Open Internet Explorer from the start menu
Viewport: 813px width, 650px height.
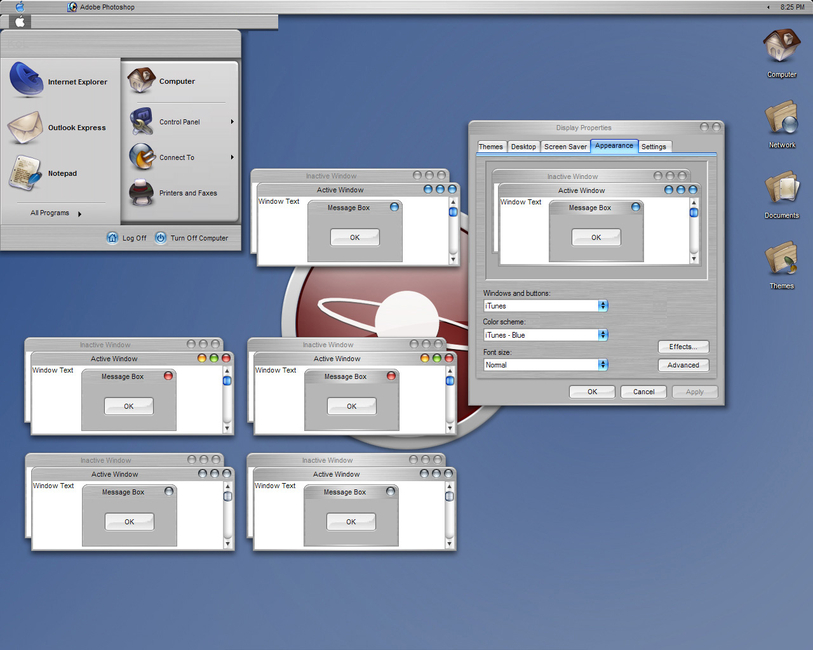(58, 81)
